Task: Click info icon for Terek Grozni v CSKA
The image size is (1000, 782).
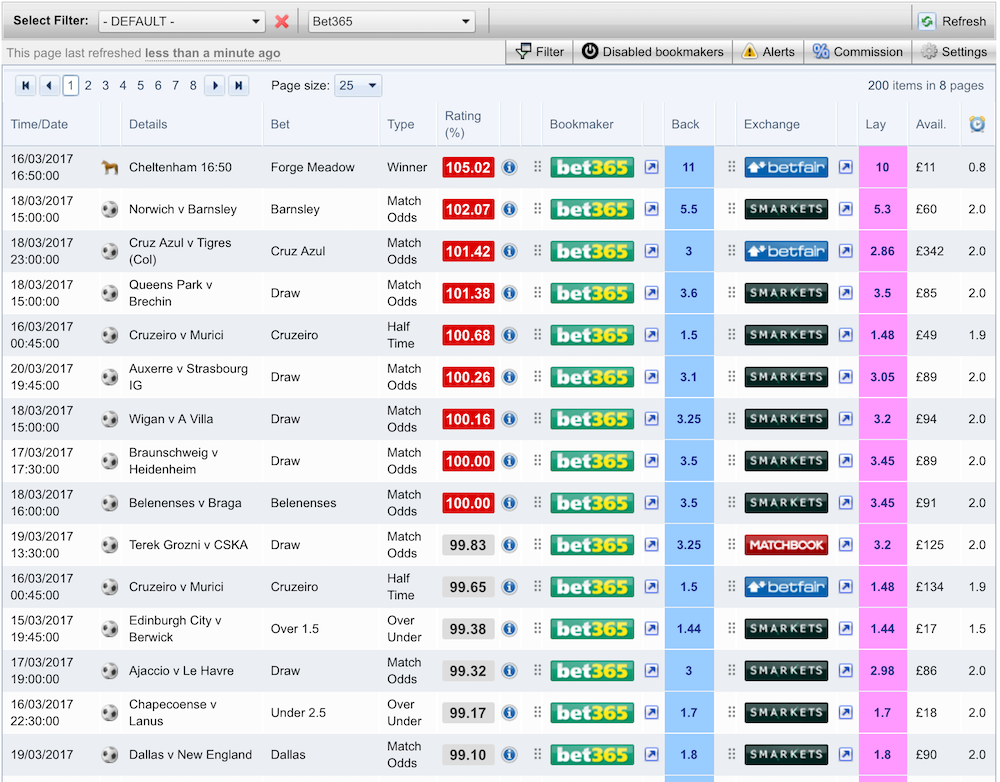Action: point(509,546)
